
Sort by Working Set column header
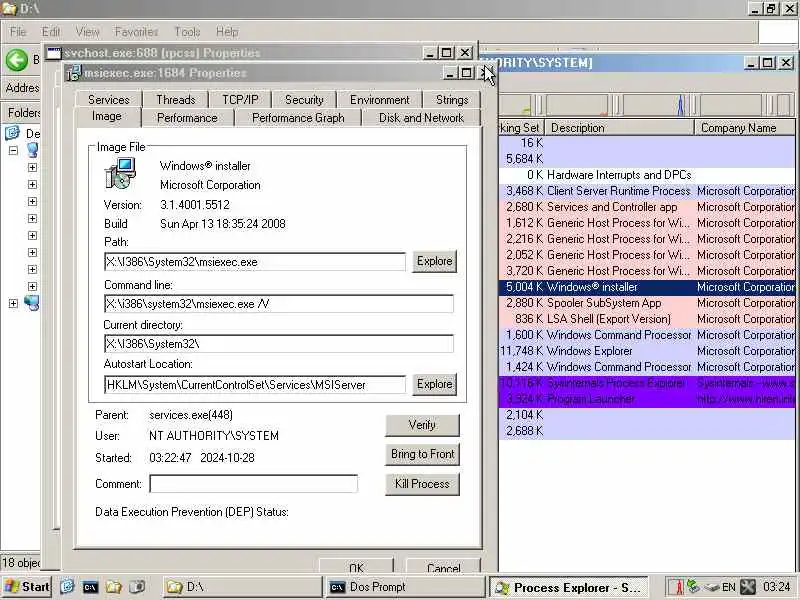pos(521,128)
